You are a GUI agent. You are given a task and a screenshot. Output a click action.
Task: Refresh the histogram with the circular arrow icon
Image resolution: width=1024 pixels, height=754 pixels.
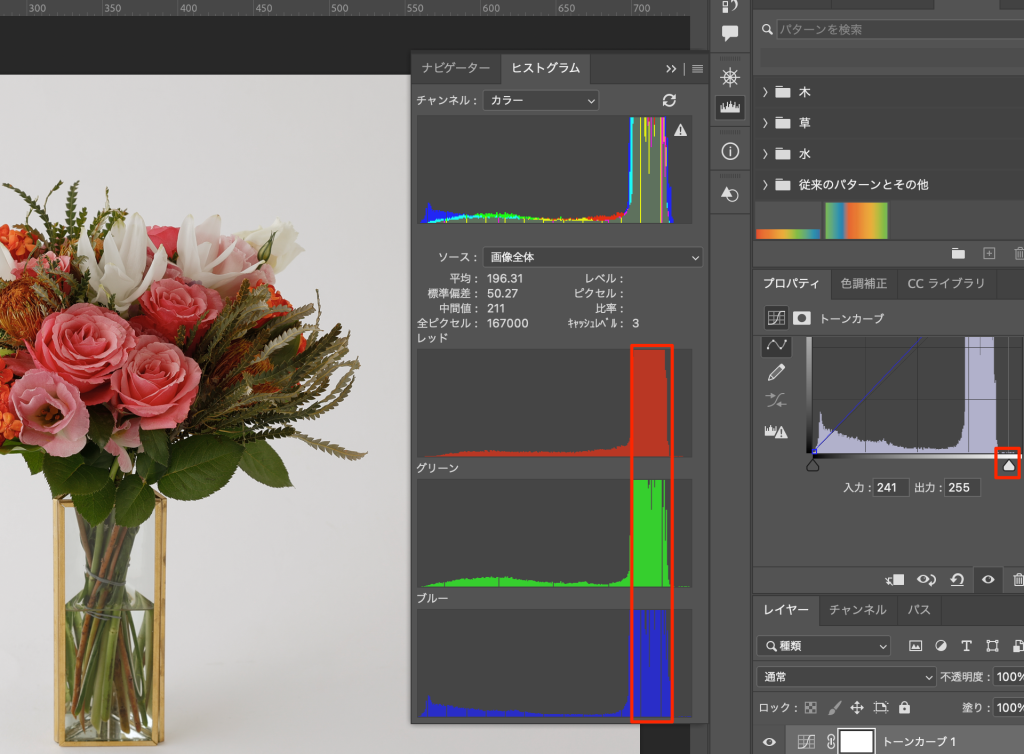tap(669, 100)
